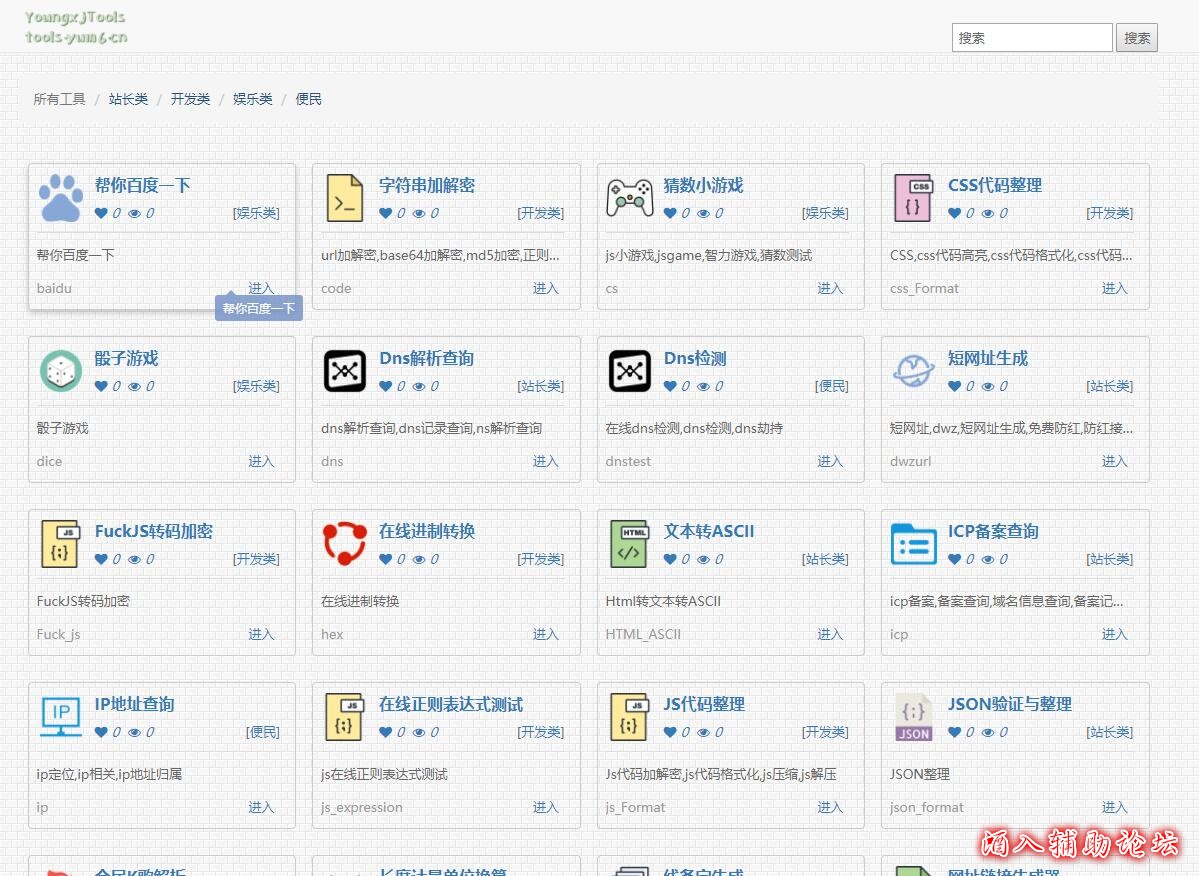Select the IP address query monitor icon
This screenshot has height=876, width=1199.
[61, 717]
